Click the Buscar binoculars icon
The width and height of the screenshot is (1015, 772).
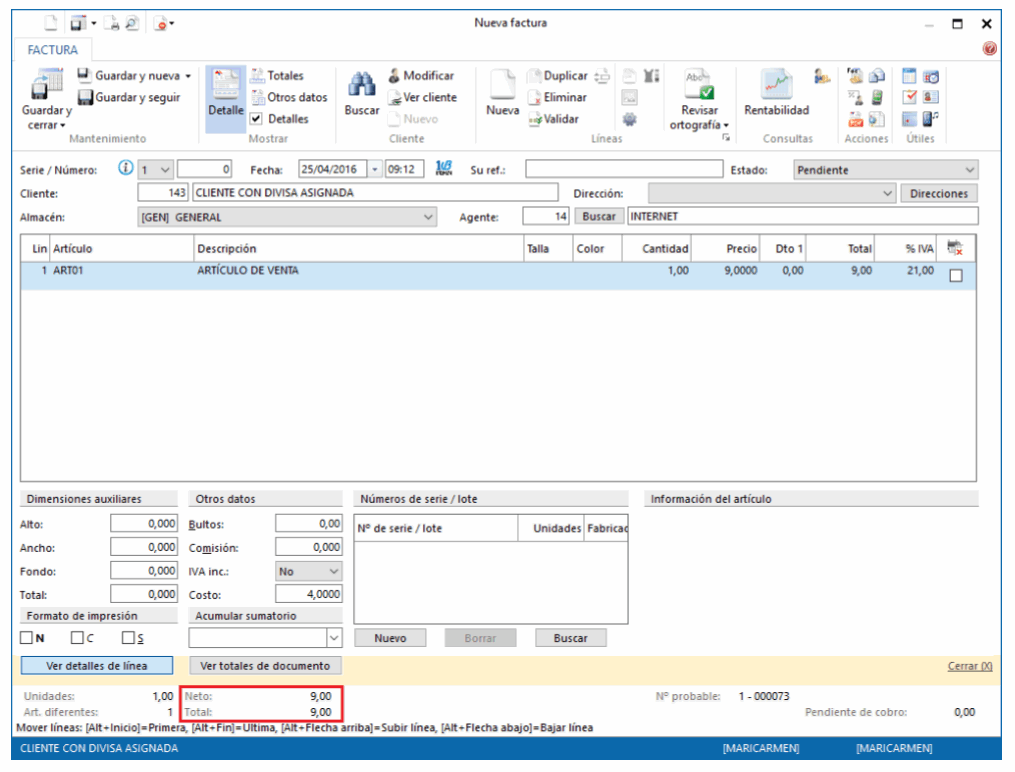pyautogui.click(x=361, y=88)
